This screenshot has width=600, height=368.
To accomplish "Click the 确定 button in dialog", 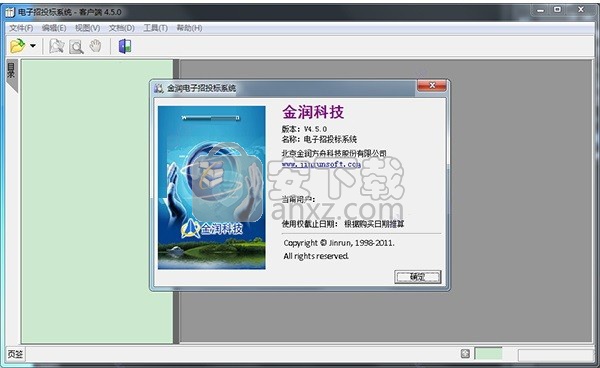I will pos(417,277).
